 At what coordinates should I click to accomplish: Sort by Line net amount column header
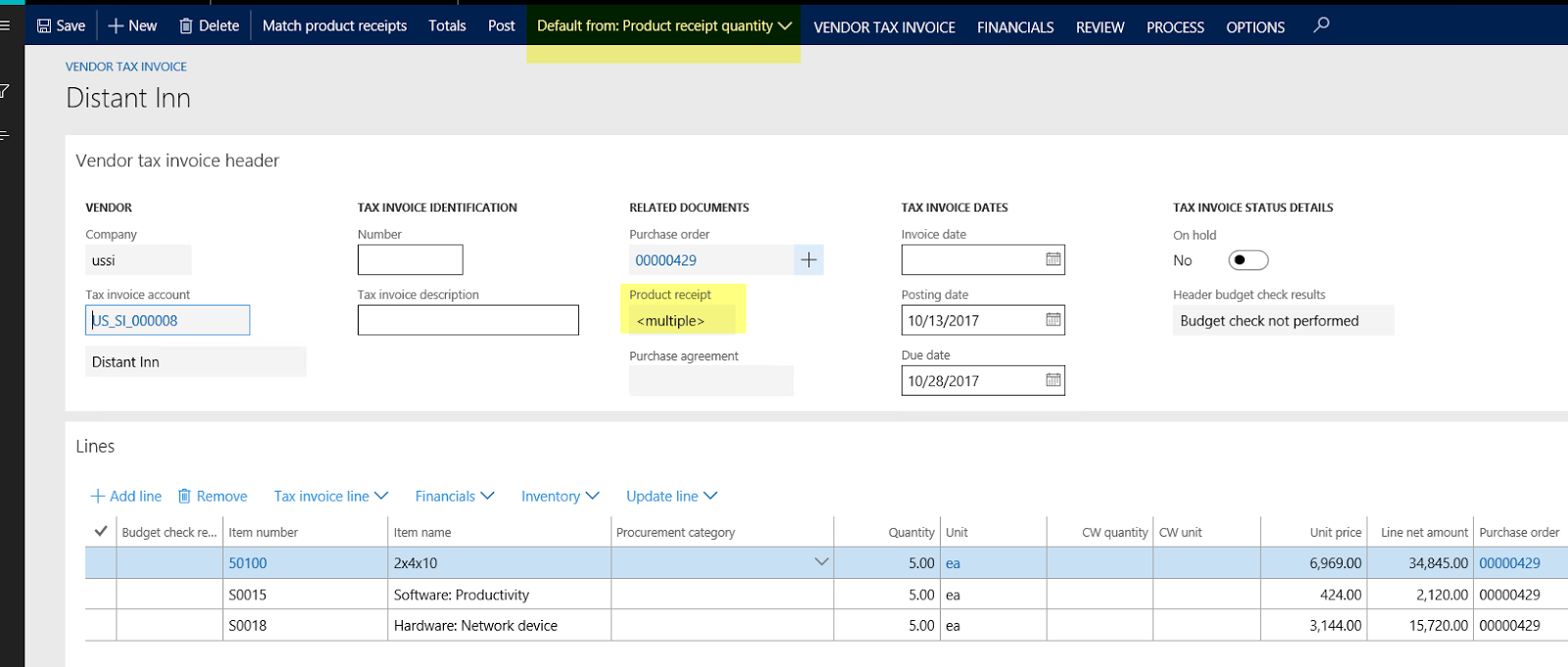click(1420, 532)
